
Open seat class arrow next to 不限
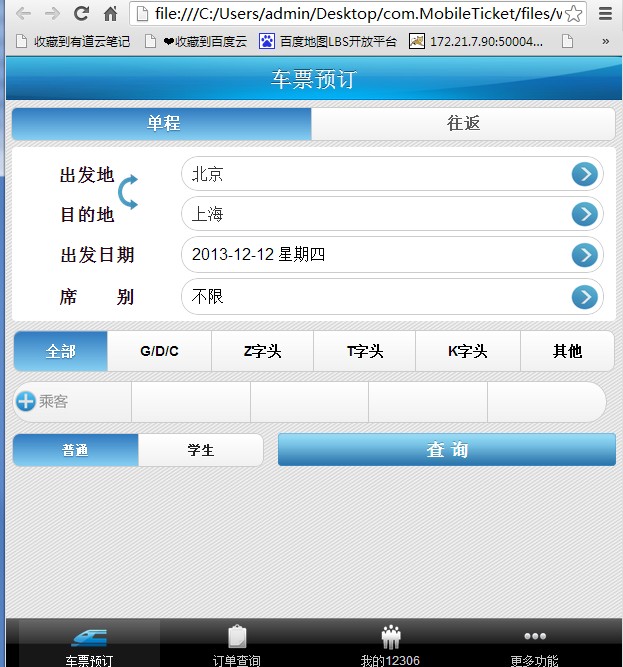coord(585,296)
